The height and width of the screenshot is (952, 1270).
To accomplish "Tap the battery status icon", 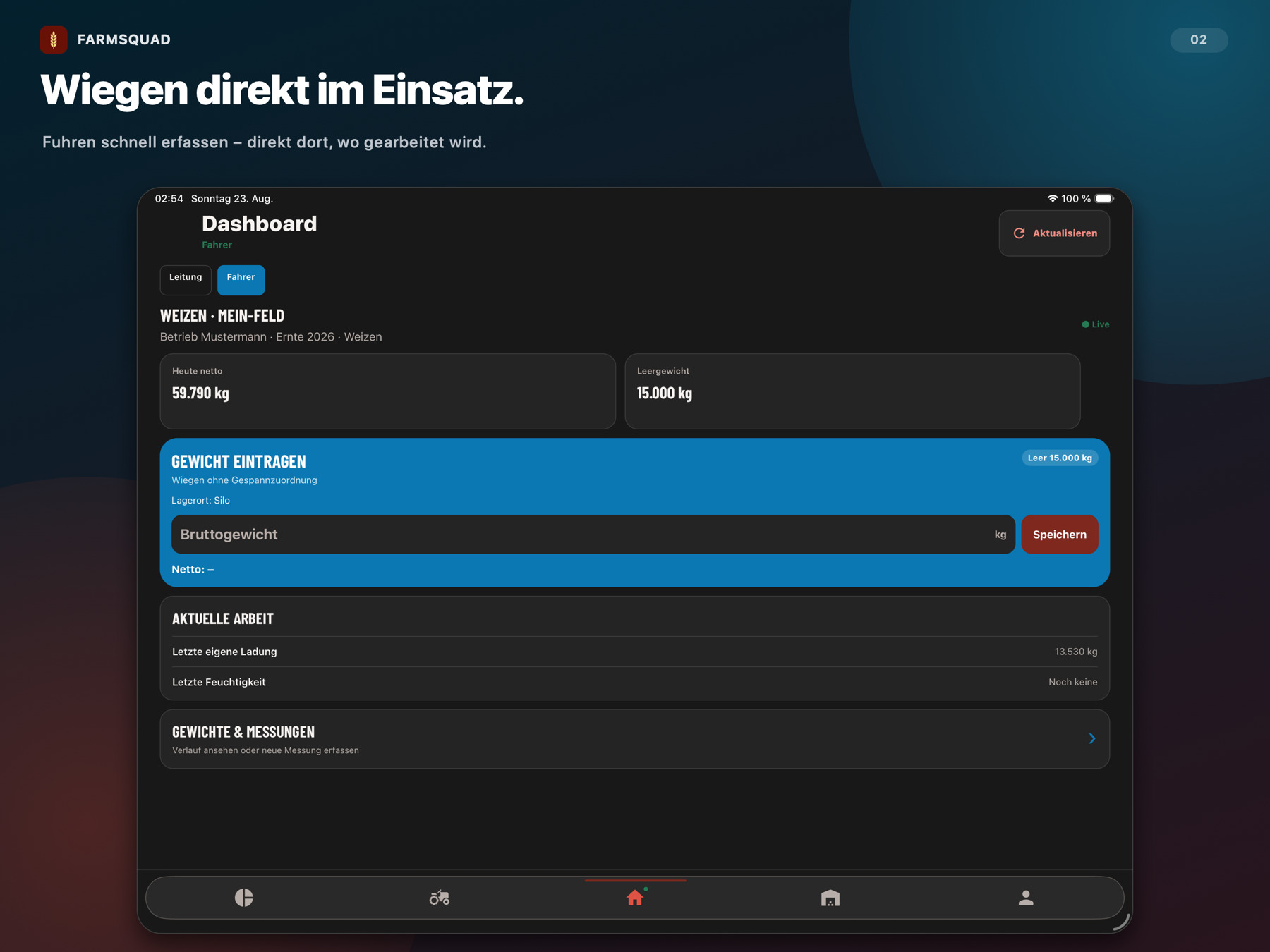I will [x=1104, y=199].
